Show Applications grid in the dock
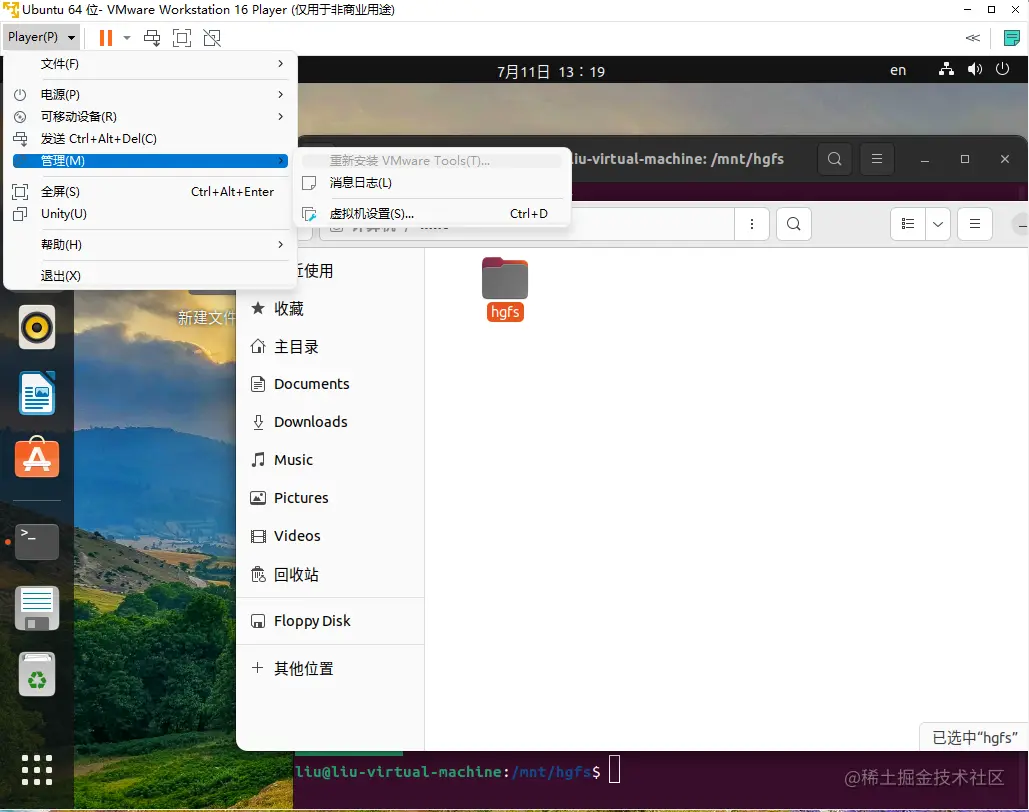 pos(37,769)
